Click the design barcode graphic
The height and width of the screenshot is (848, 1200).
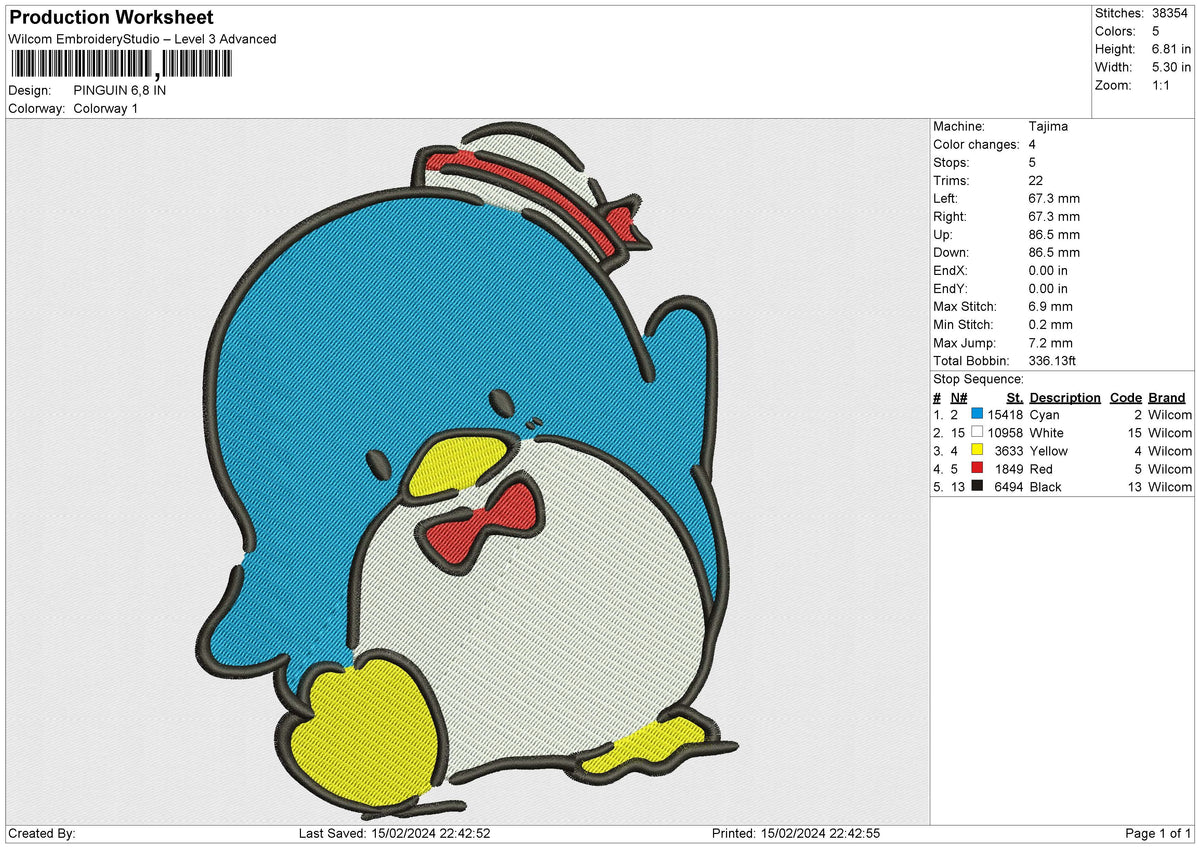120,65
